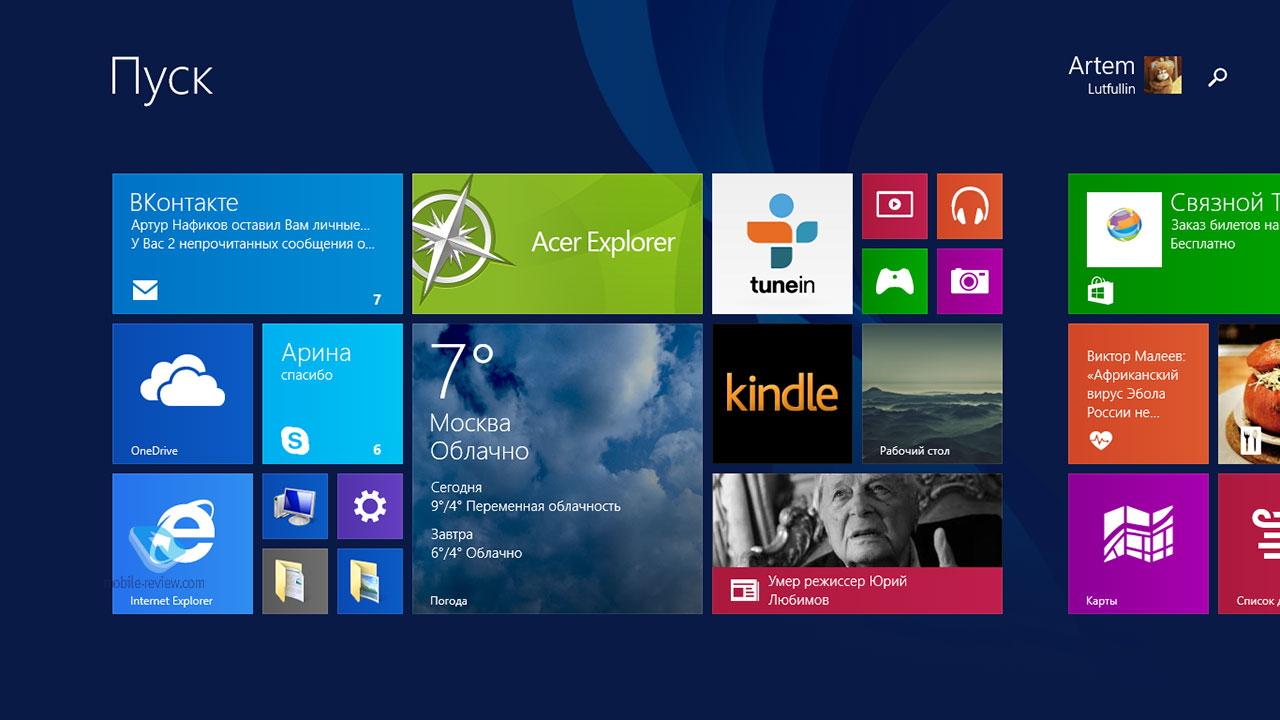This screenshot has height=720, width=1280.
Task: Open the Xbox Games tile
Action: (x=894, y=281)
